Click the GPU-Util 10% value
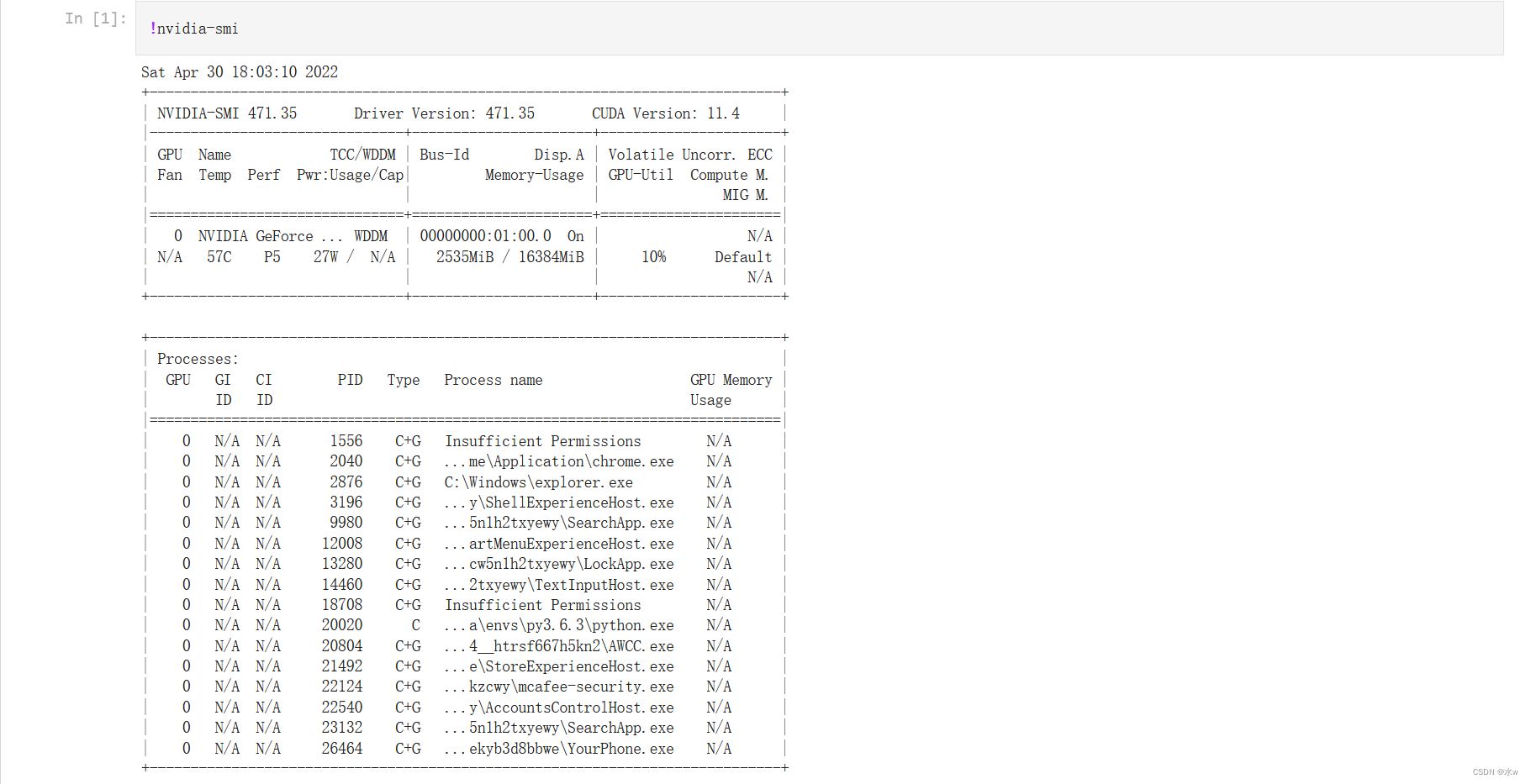Viewport: 1531px width, 784px height. [654, 256]
